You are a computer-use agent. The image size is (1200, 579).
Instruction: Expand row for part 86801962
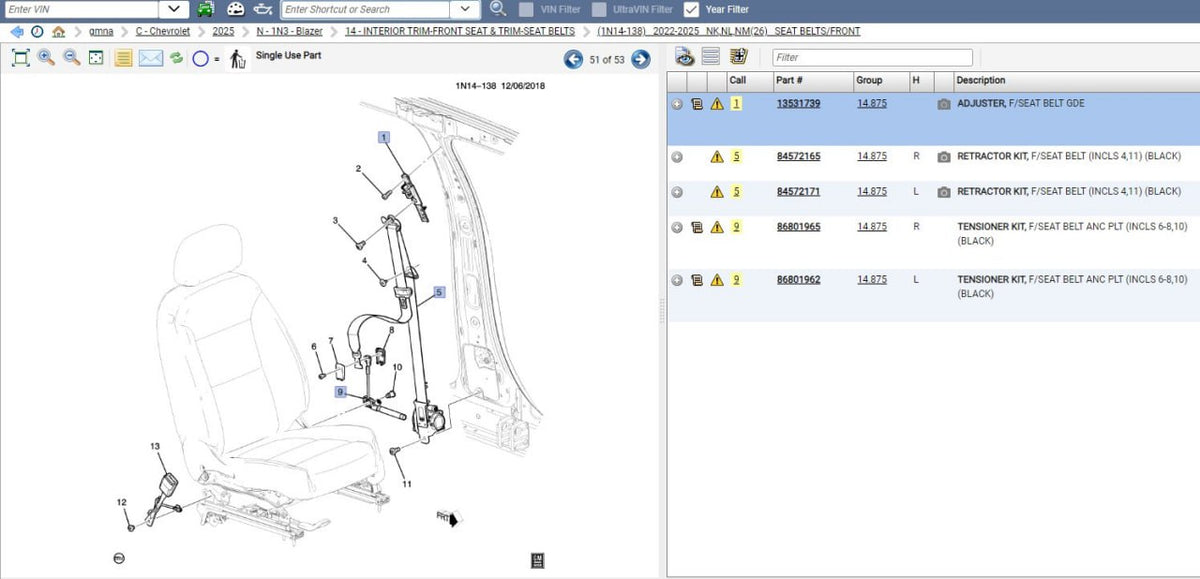coord(677,280)
